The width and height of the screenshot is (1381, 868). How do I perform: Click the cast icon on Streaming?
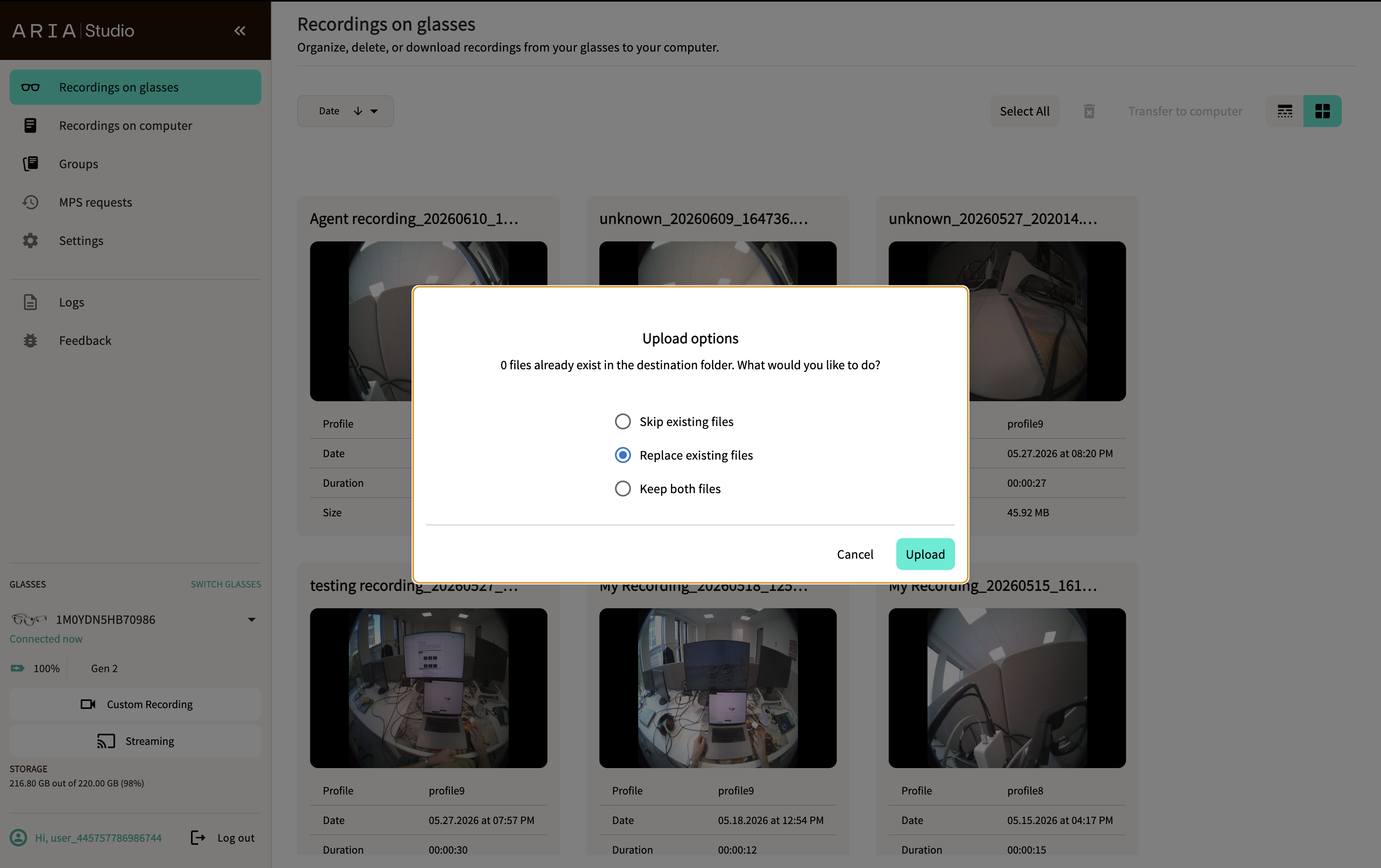[x=106, y=741]
